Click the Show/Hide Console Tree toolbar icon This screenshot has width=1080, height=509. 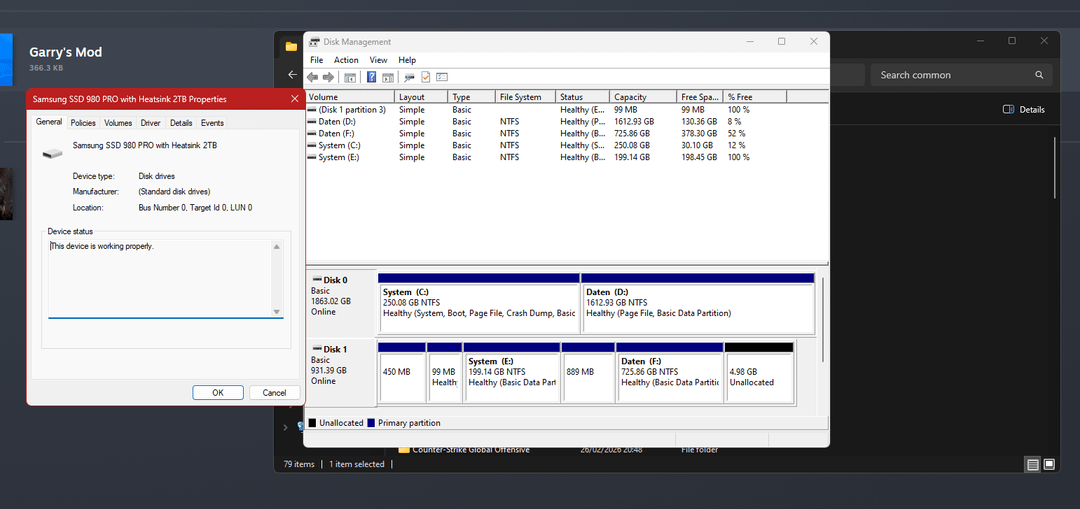click(350, 77)
